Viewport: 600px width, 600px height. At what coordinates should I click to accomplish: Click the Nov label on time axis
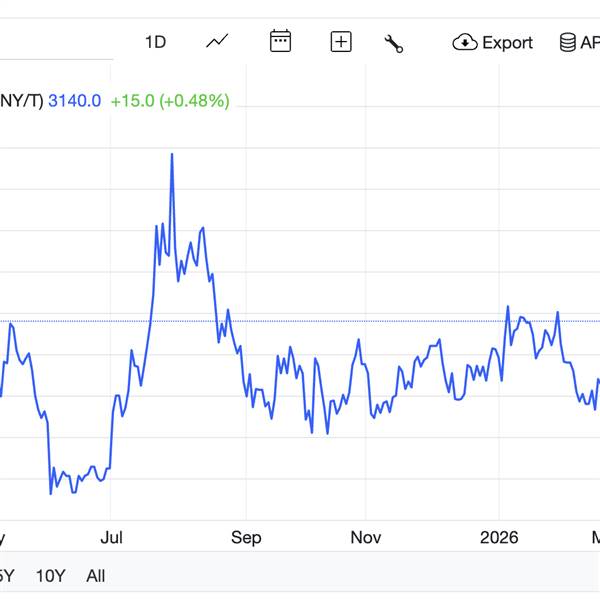coord(366,538)
